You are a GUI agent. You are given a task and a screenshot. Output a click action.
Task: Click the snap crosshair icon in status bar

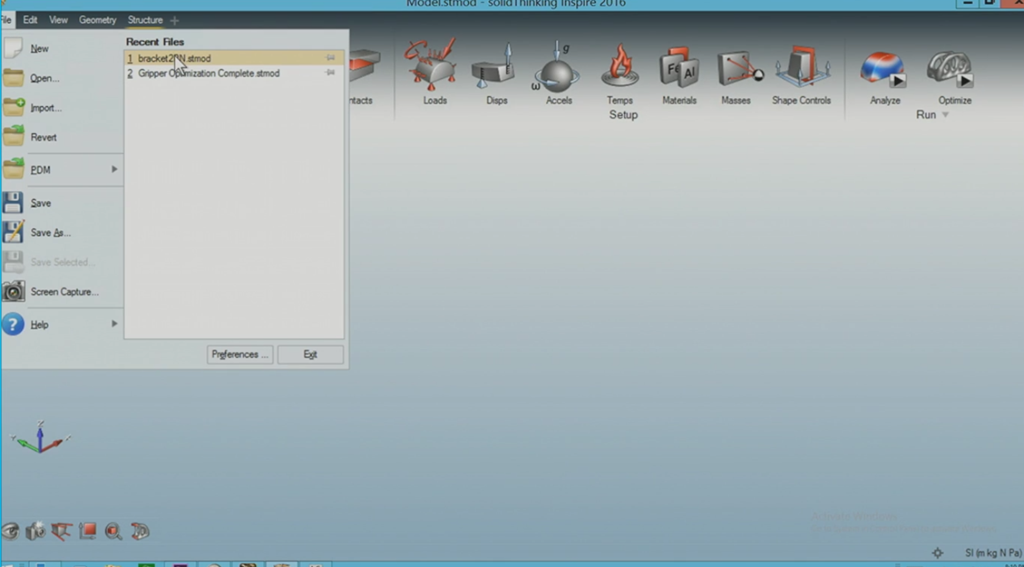(937, 553)
